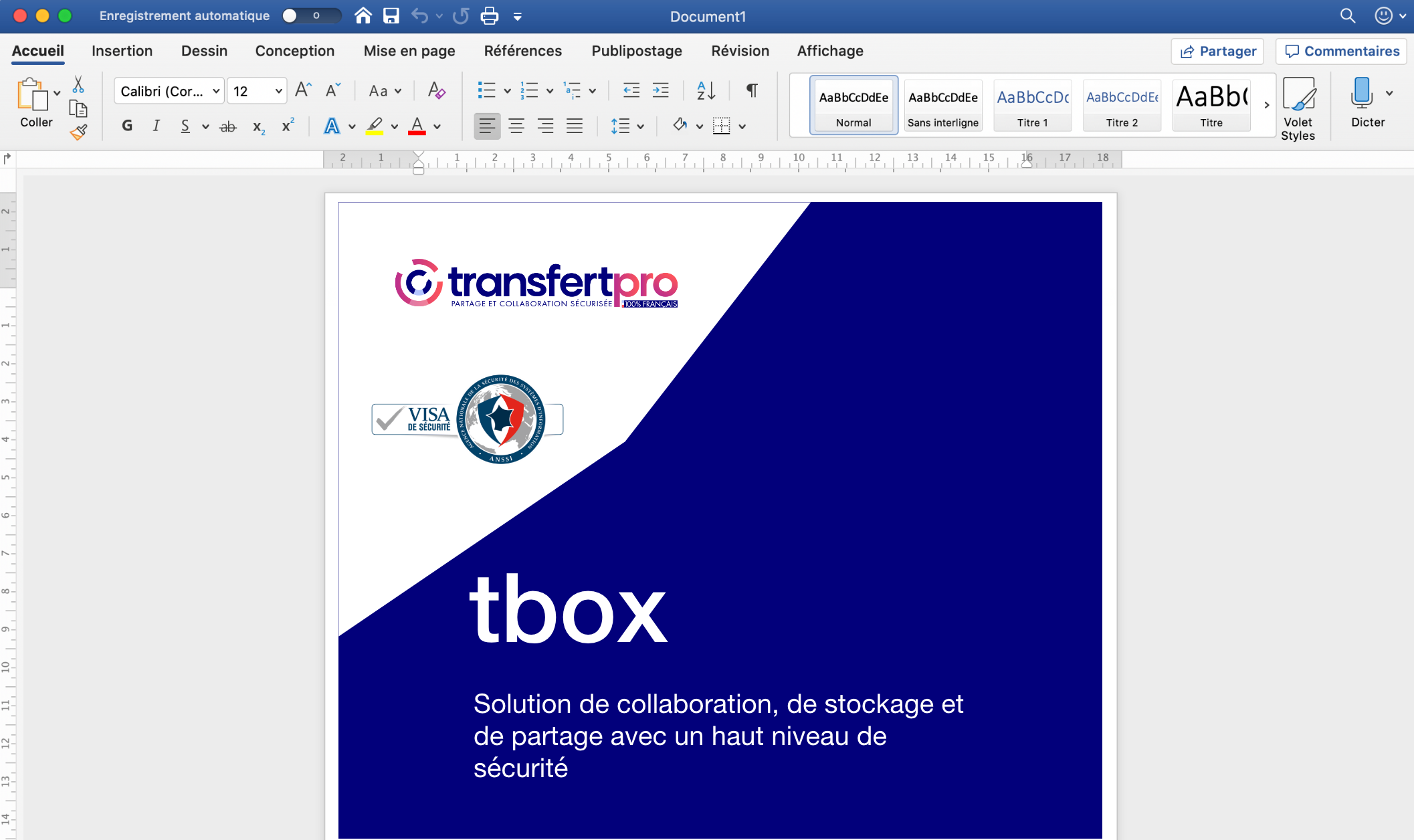1414x840 pixels.
Task: Expand the styles gallery arrow
Action: tap(1266, 105)
